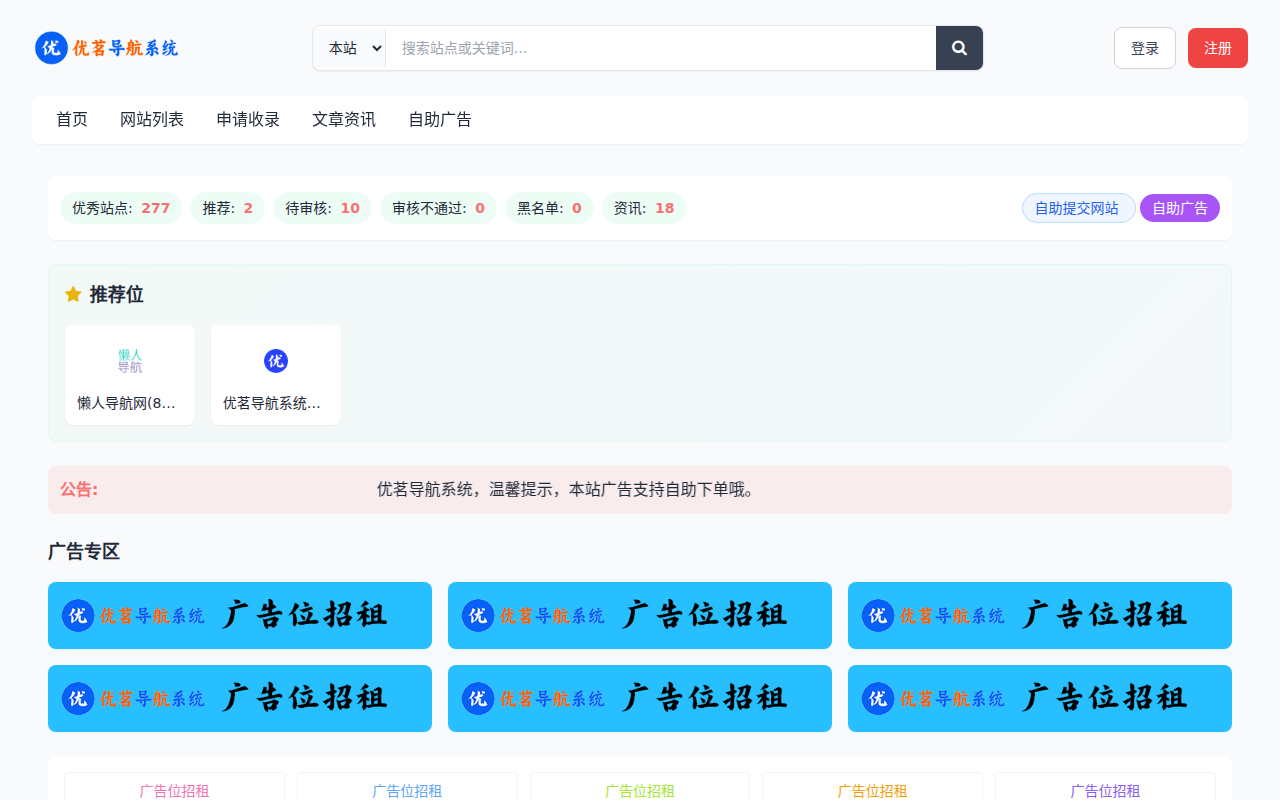
Task: Click the red 注册 button
Action: 1217,47
